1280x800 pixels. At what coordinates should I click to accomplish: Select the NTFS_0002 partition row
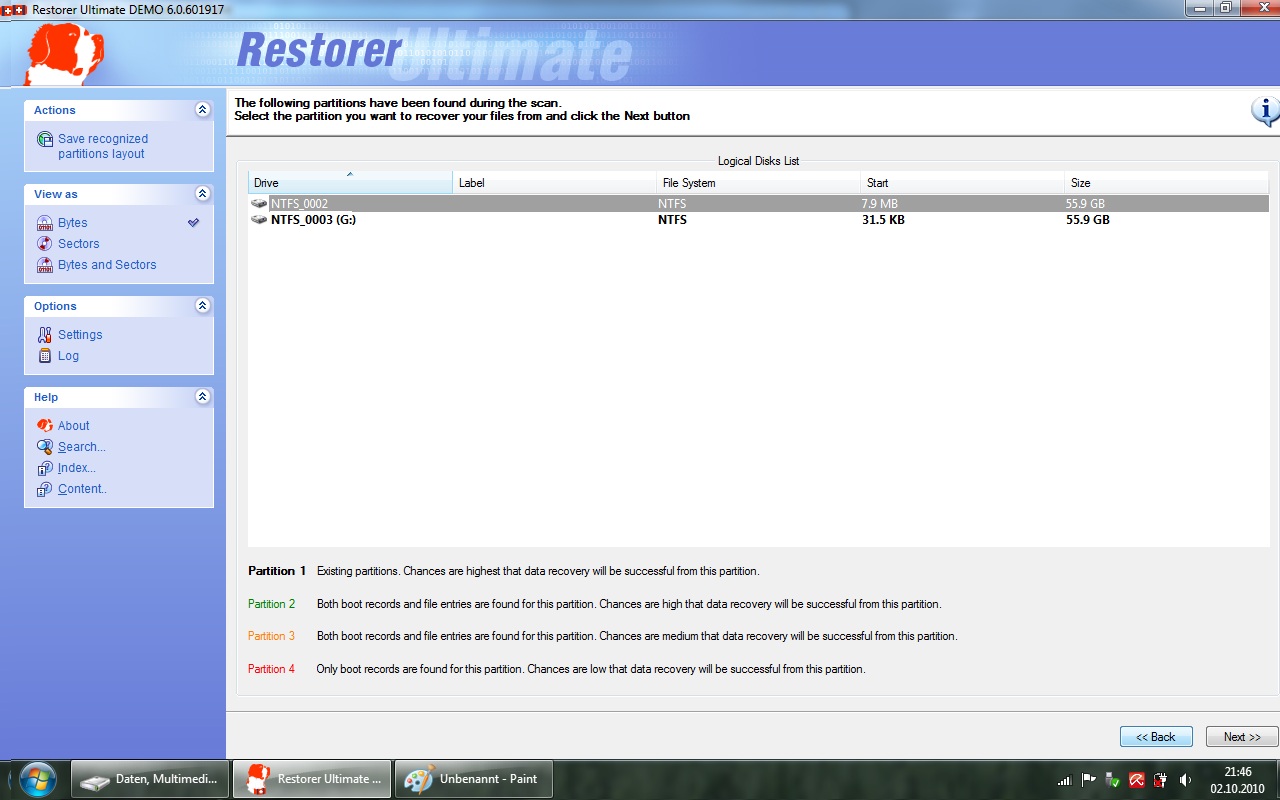click(758, 203)
